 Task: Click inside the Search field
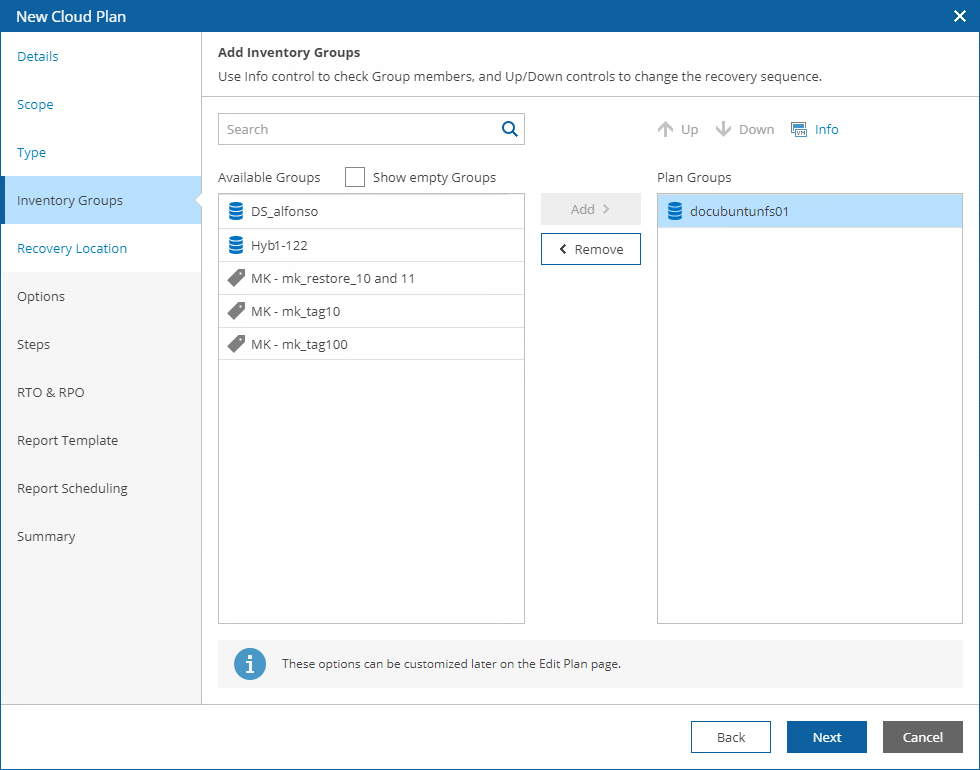(350, 129)
